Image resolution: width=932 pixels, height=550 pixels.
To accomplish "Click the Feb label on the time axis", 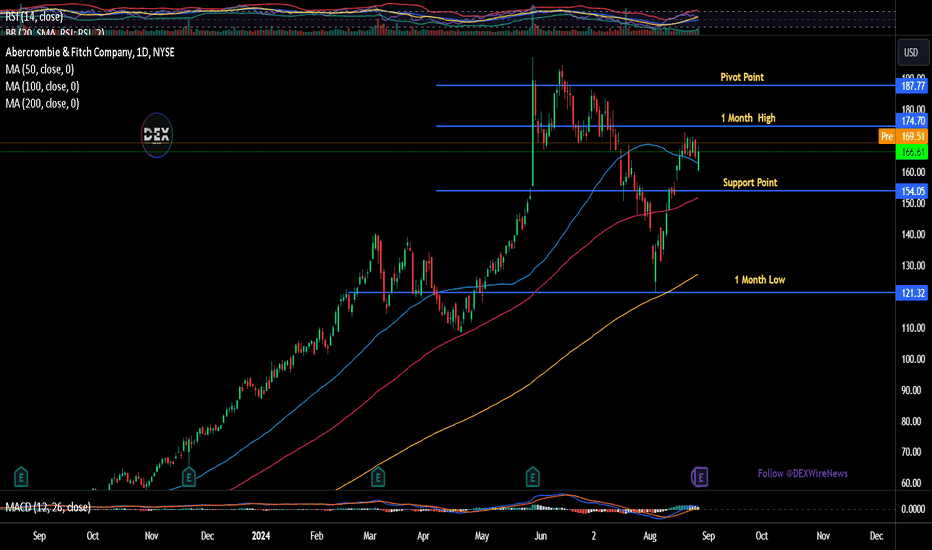I will pos(317,536).
